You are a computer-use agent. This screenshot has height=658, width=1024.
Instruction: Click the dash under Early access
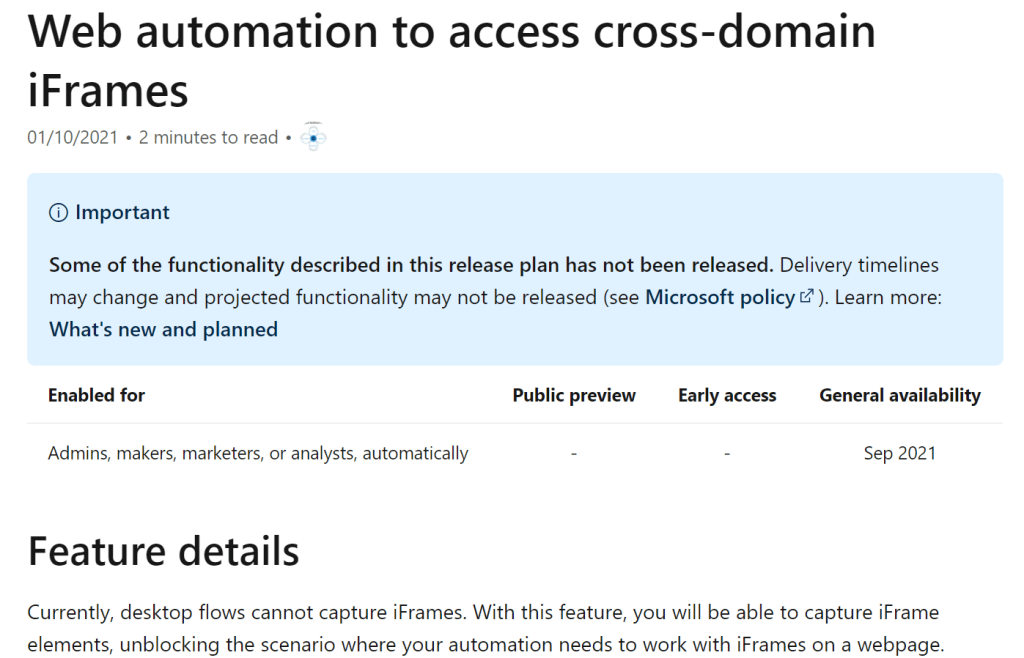tap(727, 453)
